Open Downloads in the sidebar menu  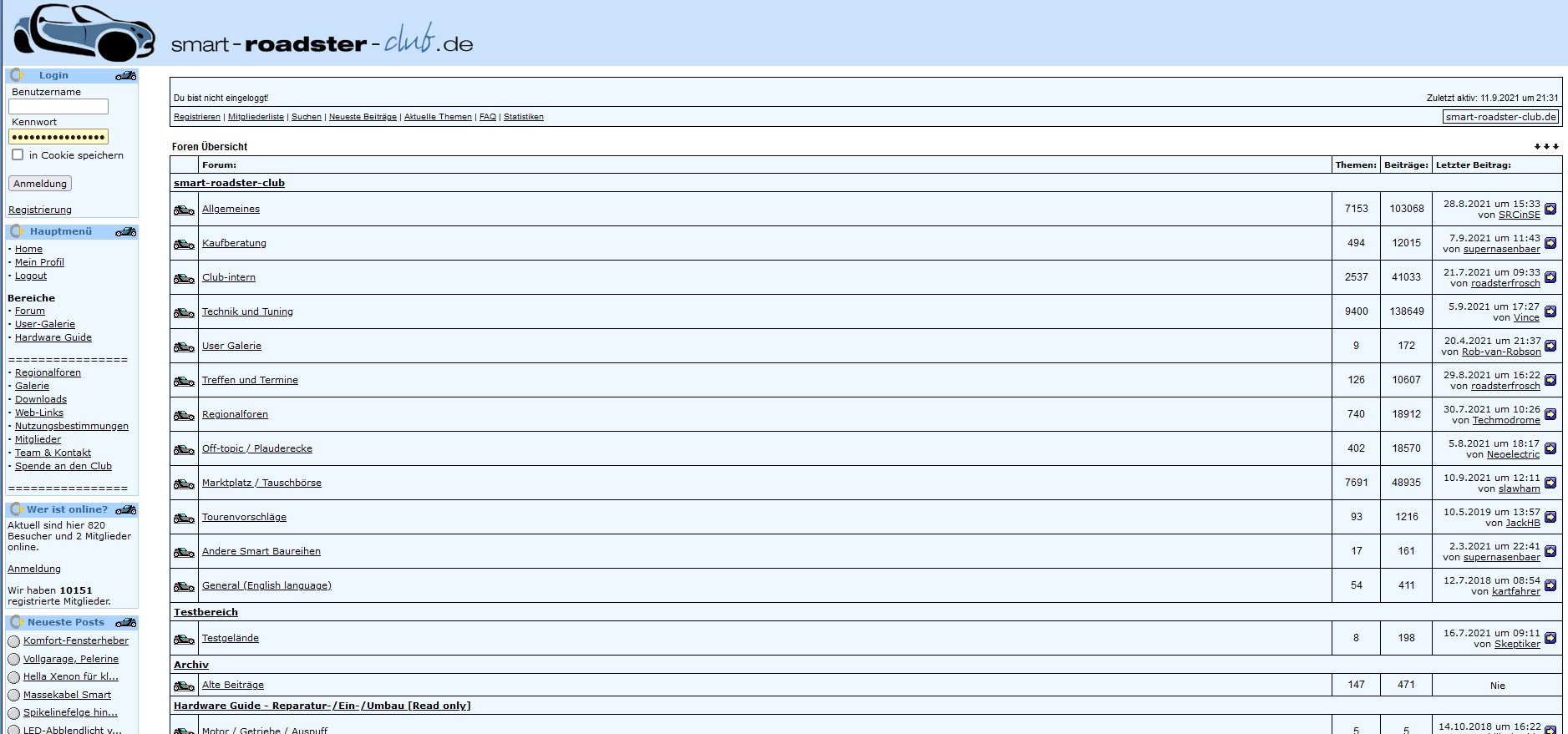click(41, 399)
